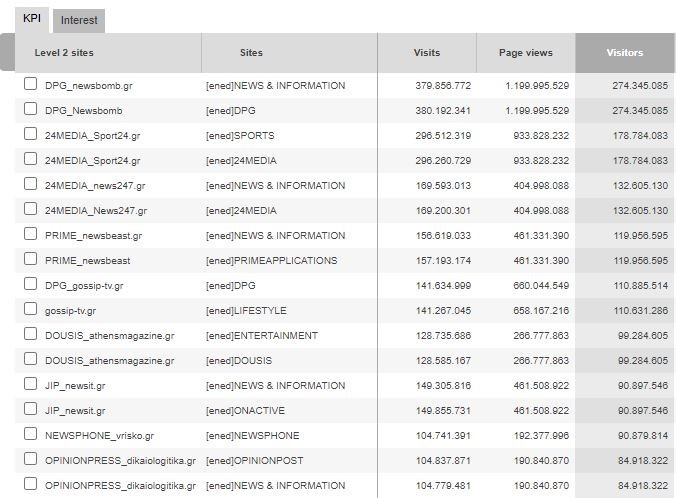
Task: Switch to the Interest tab
Action: [x=79, y=20]
